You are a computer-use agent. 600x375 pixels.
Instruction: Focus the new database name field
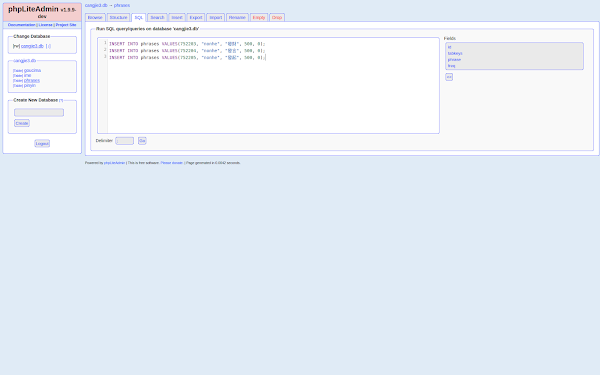point(39,112)
